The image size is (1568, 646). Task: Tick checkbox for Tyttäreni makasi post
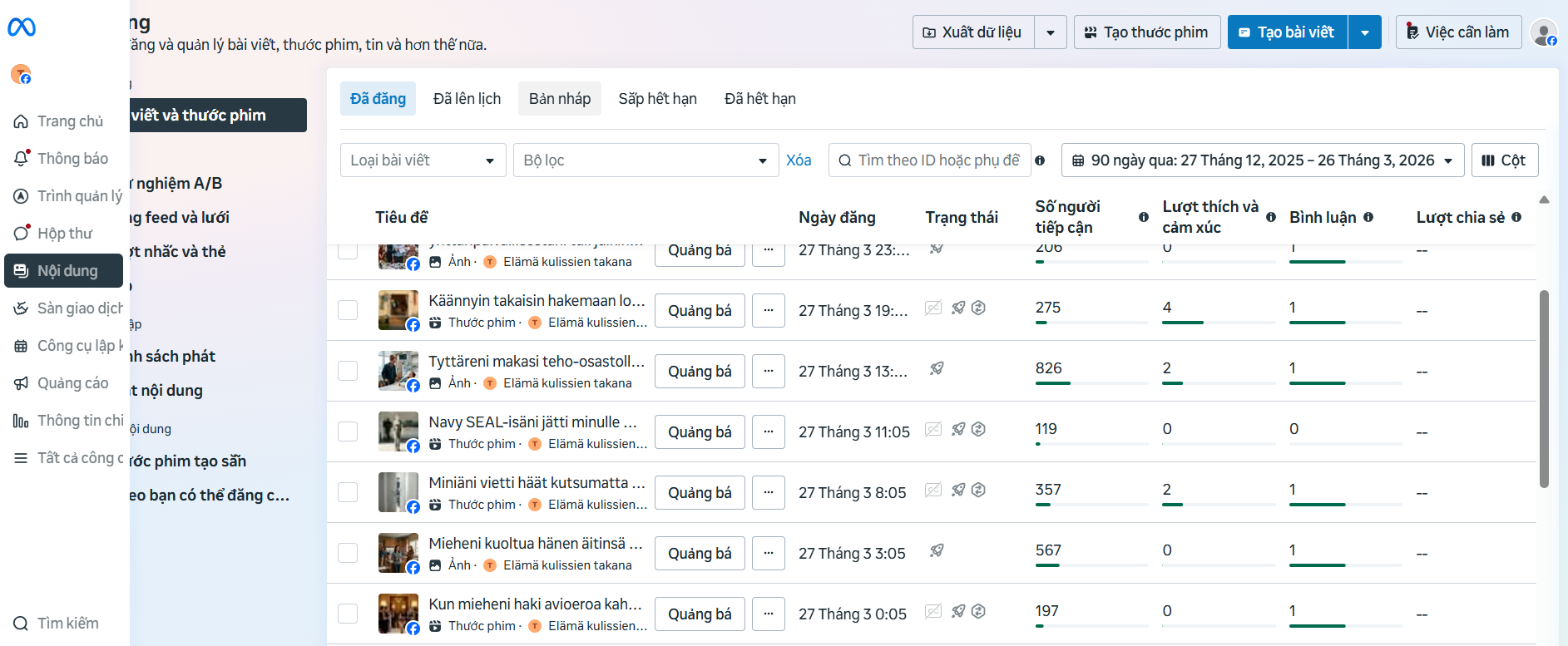pyautogui.click(x=348, y=371)
